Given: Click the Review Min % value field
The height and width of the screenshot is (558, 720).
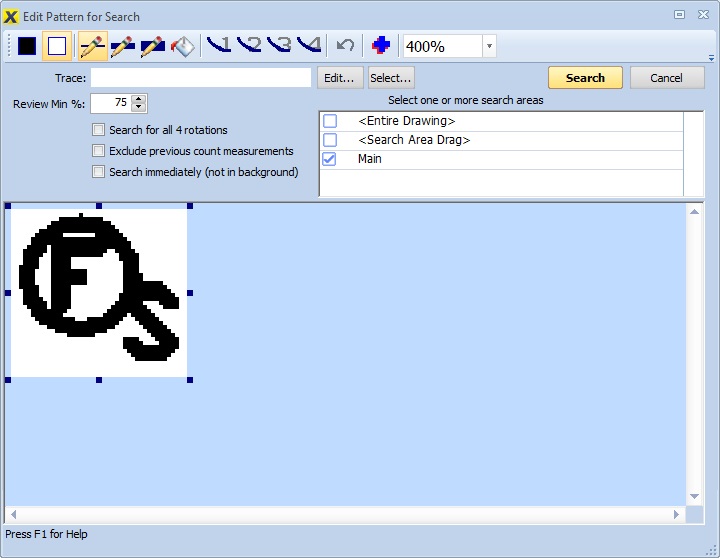Looking at the screenshot, I should click(x=111, y=103).
